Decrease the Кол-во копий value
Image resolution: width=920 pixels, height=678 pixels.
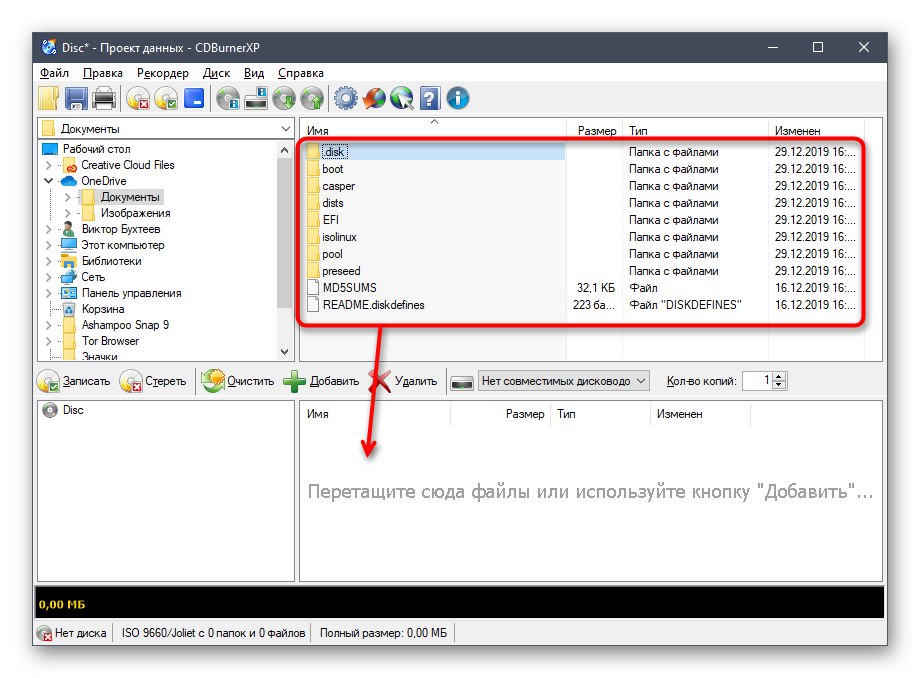pos(779,385)
